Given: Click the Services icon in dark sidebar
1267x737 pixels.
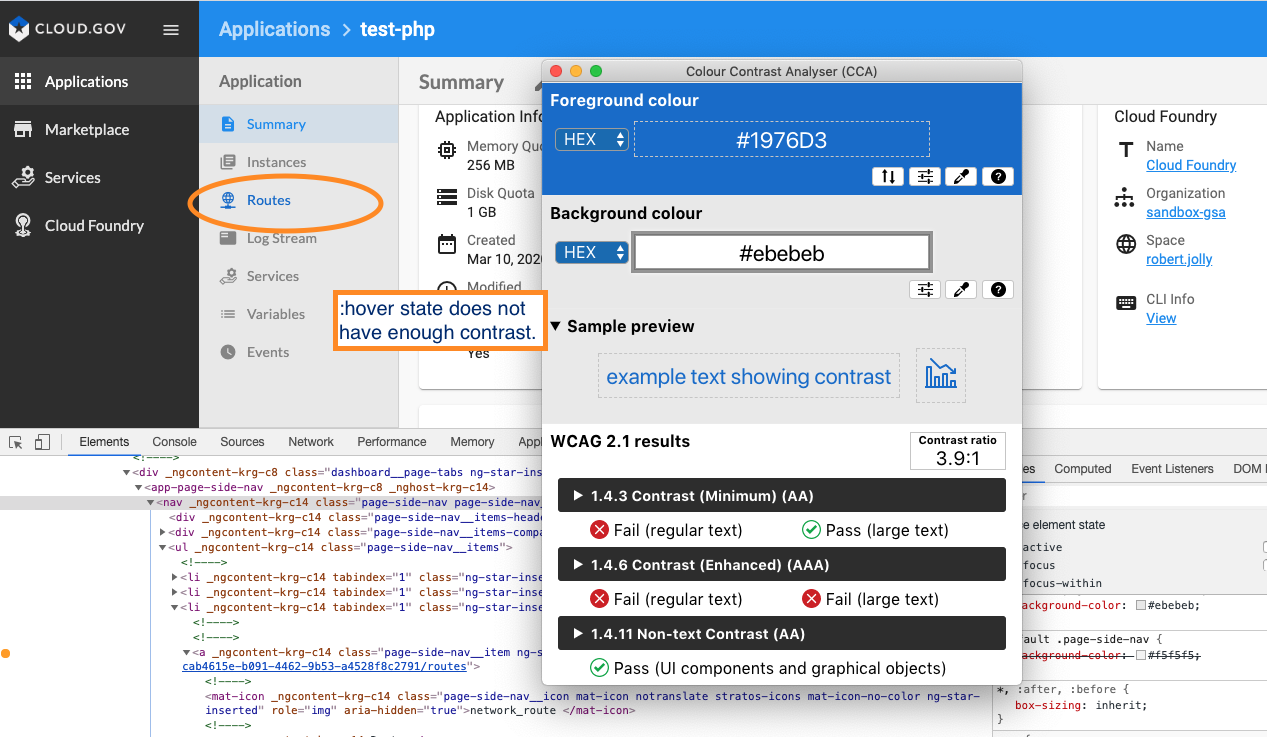Looking at the screenshot, I should [x=23, y=177].
